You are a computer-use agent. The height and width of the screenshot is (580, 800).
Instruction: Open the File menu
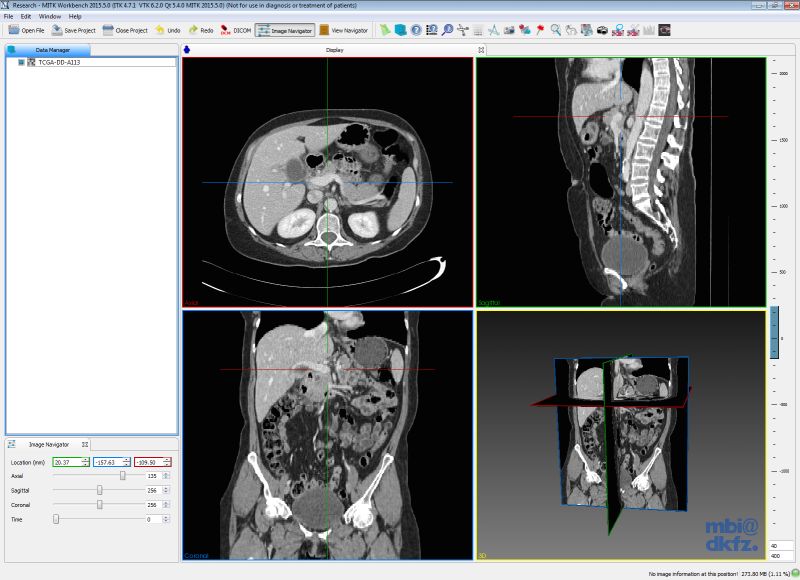tap(9, 16)
